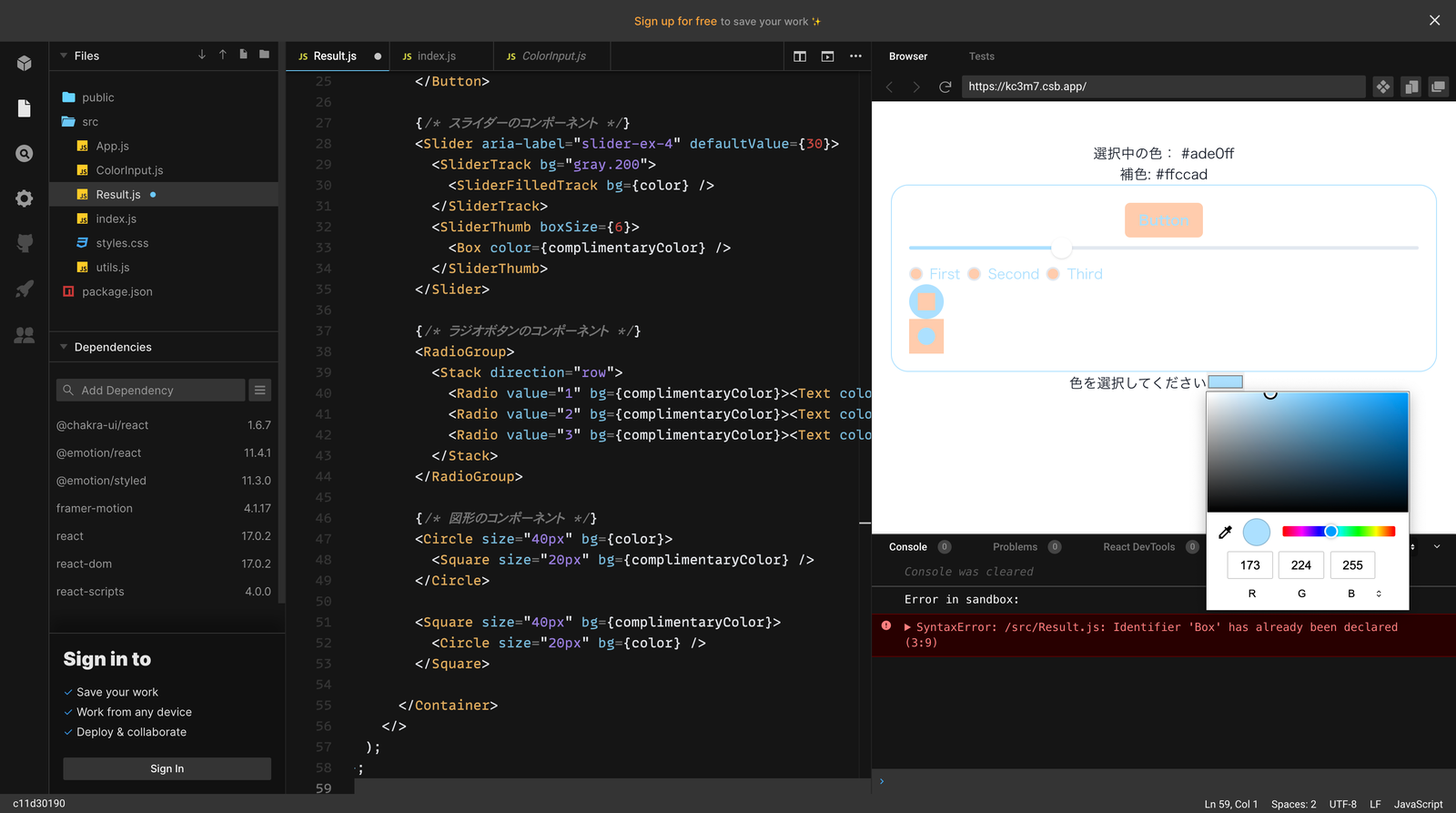1456x813 pixels.
Task: Click the G value field showing 224
Action: click(x=1301, y=565)
